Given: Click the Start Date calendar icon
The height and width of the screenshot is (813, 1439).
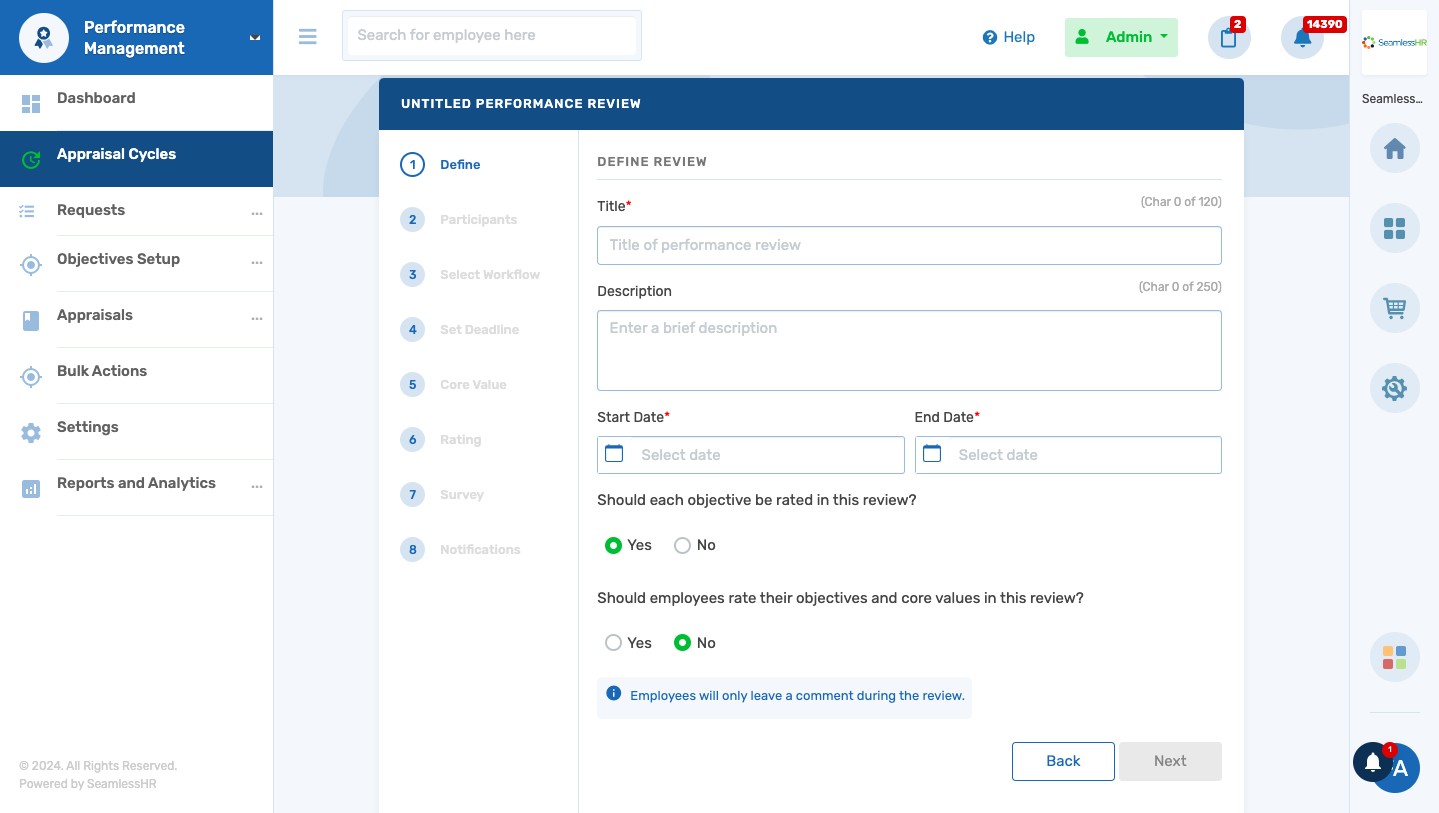Looking at the screenshot, I should click(615, 454).
